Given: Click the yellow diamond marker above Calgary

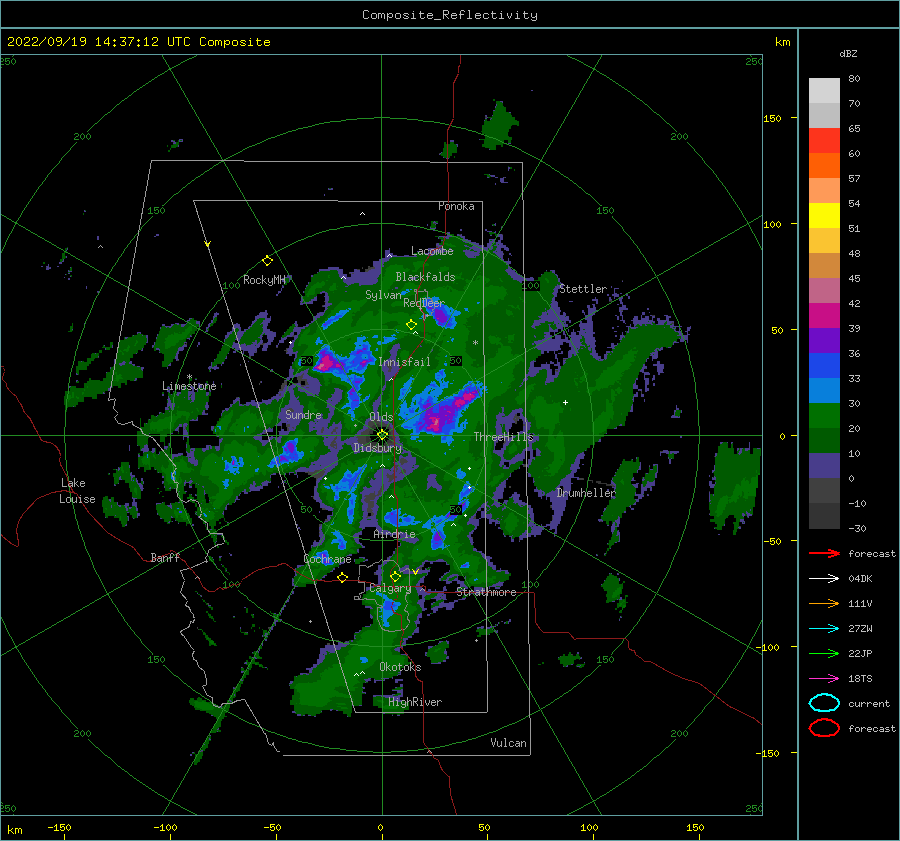Looking at the screenshot, I should pyautogui.click(x=395, y=576).
